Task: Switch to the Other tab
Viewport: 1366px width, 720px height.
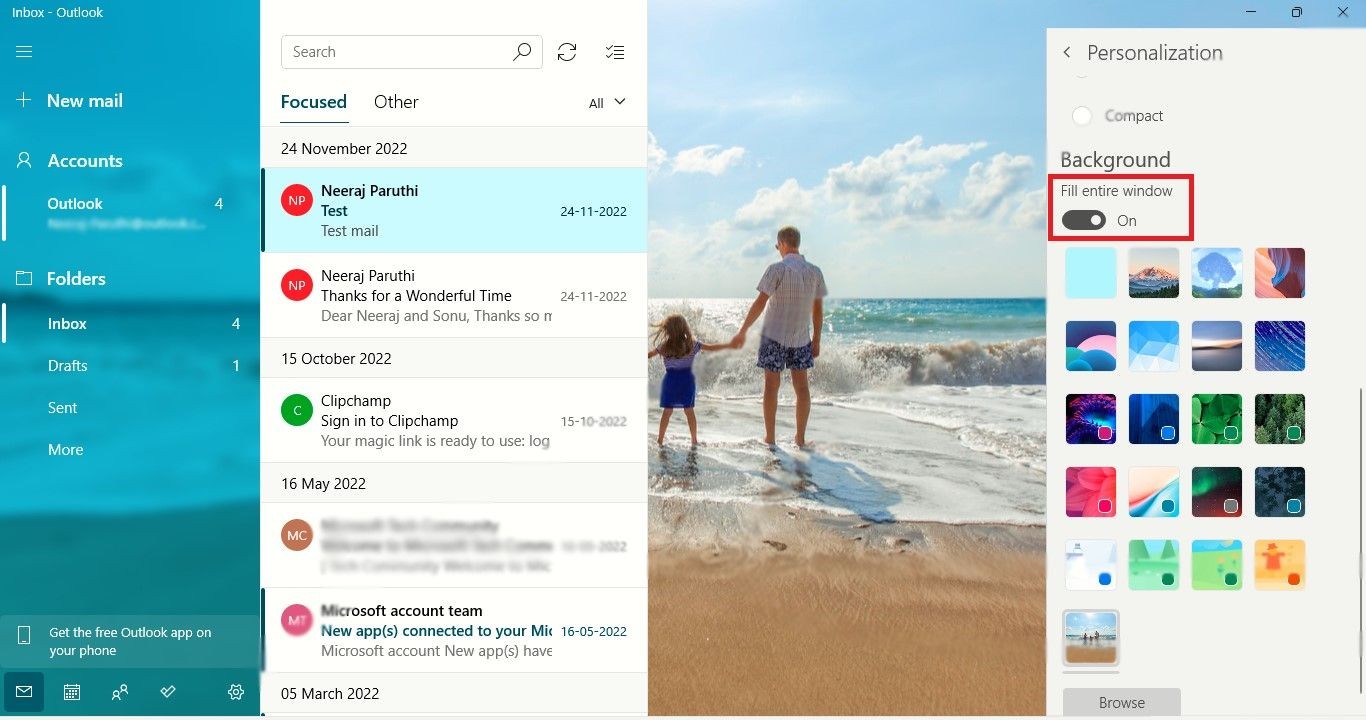Action: pyautogui.click(x=396, y=102)
